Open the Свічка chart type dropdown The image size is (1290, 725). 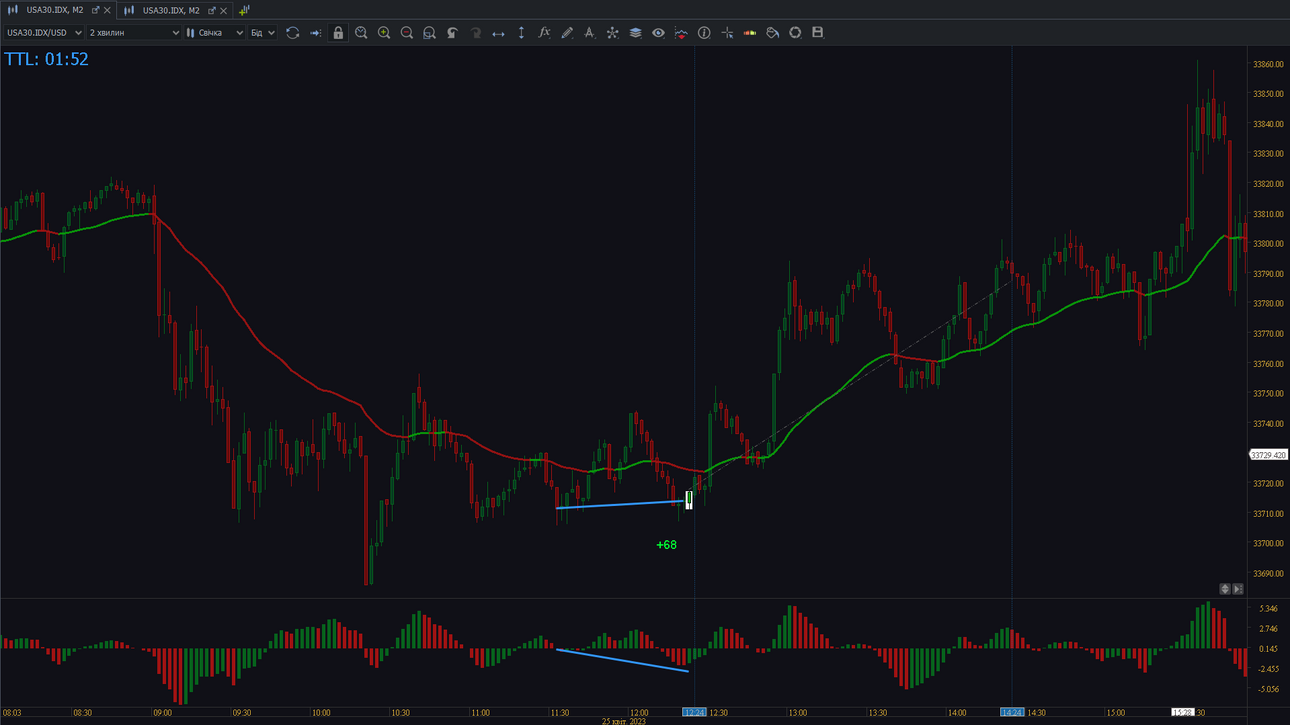coord(215,33)
